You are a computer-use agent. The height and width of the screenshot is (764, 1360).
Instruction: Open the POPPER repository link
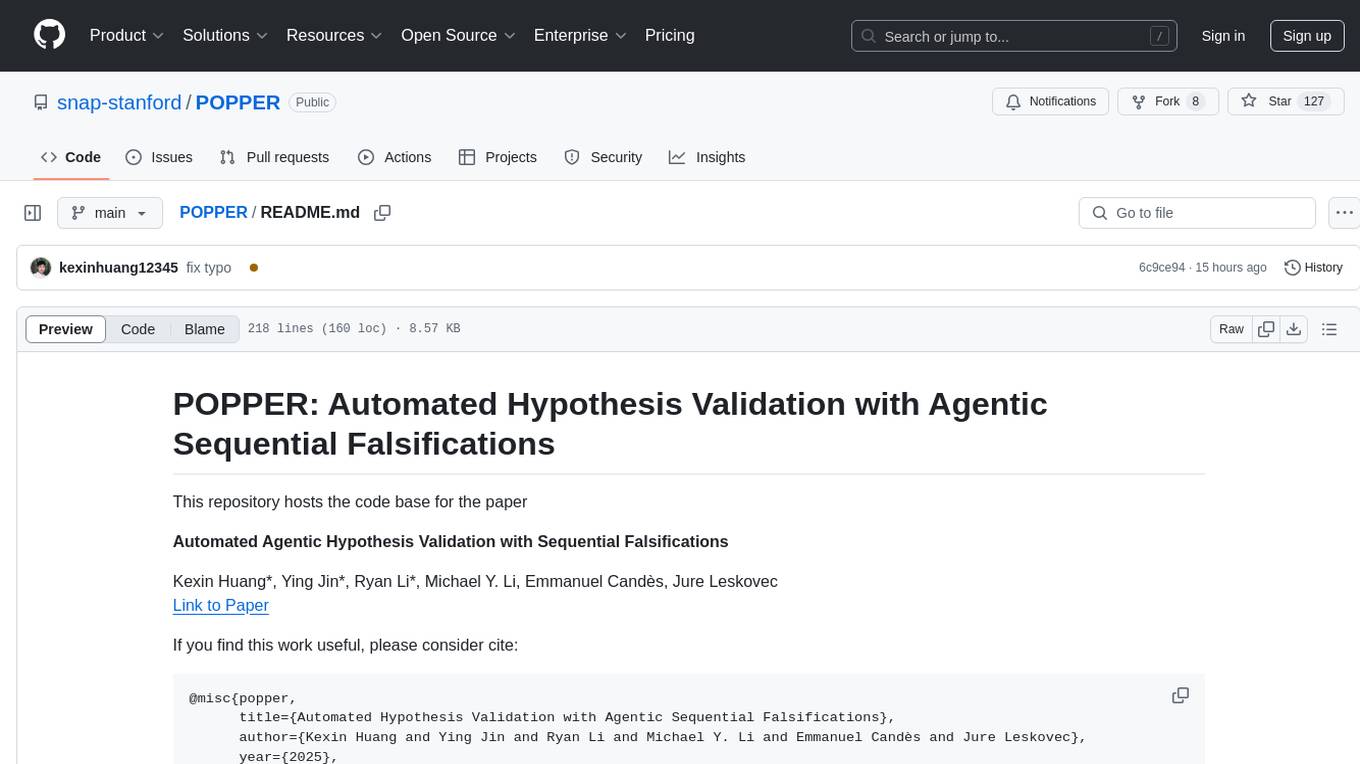[x=238, y=102]
